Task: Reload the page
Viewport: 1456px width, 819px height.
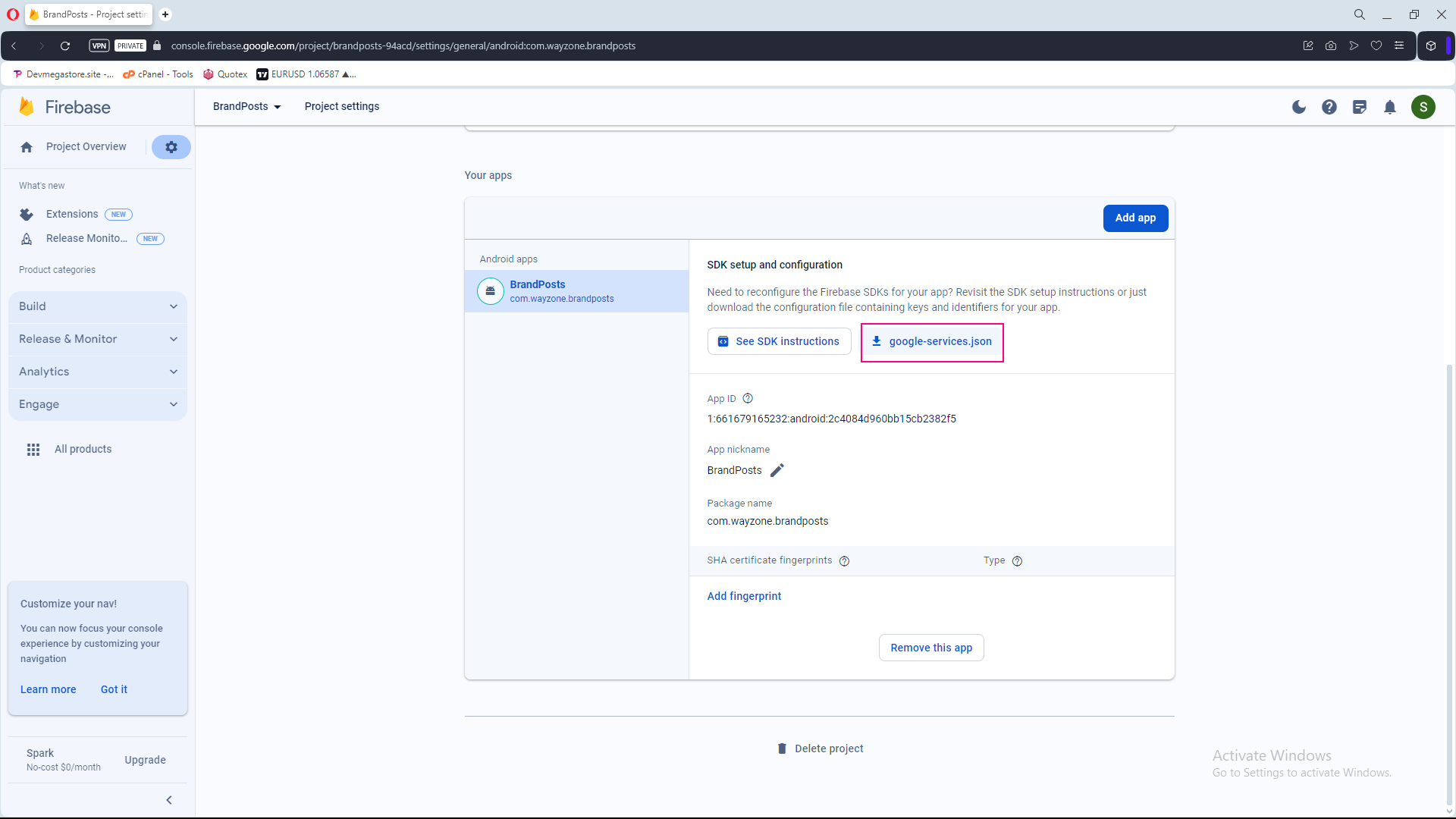Action: pyautogui.click(x=65, y=45)
